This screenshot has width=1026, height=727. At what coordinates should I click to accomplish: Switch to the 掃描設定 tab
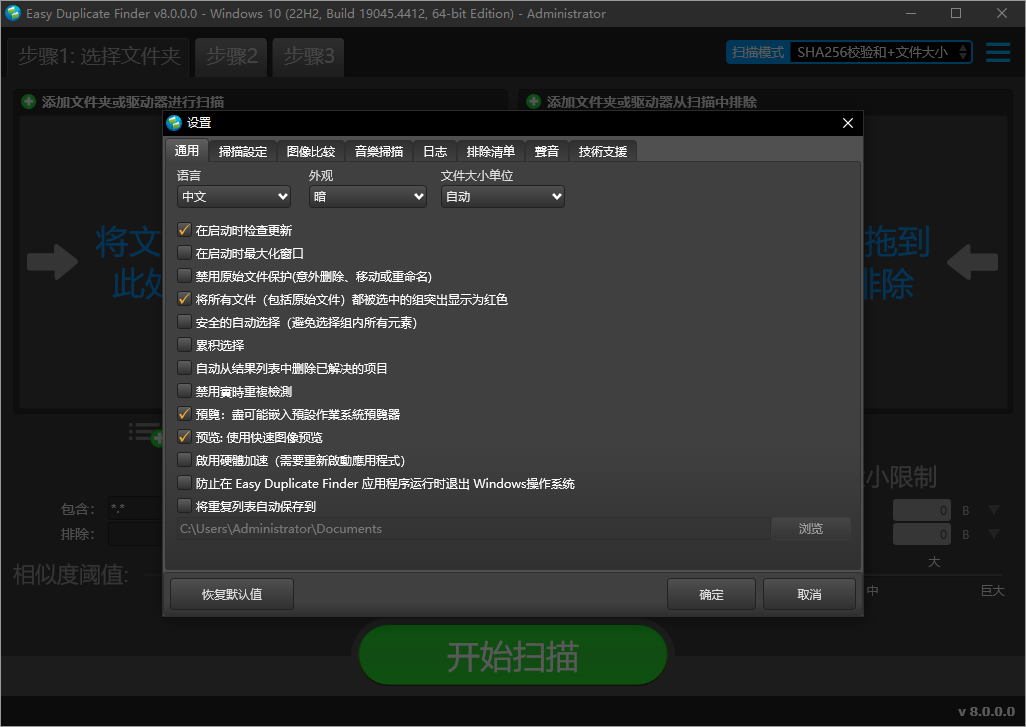tap(243, 151)
